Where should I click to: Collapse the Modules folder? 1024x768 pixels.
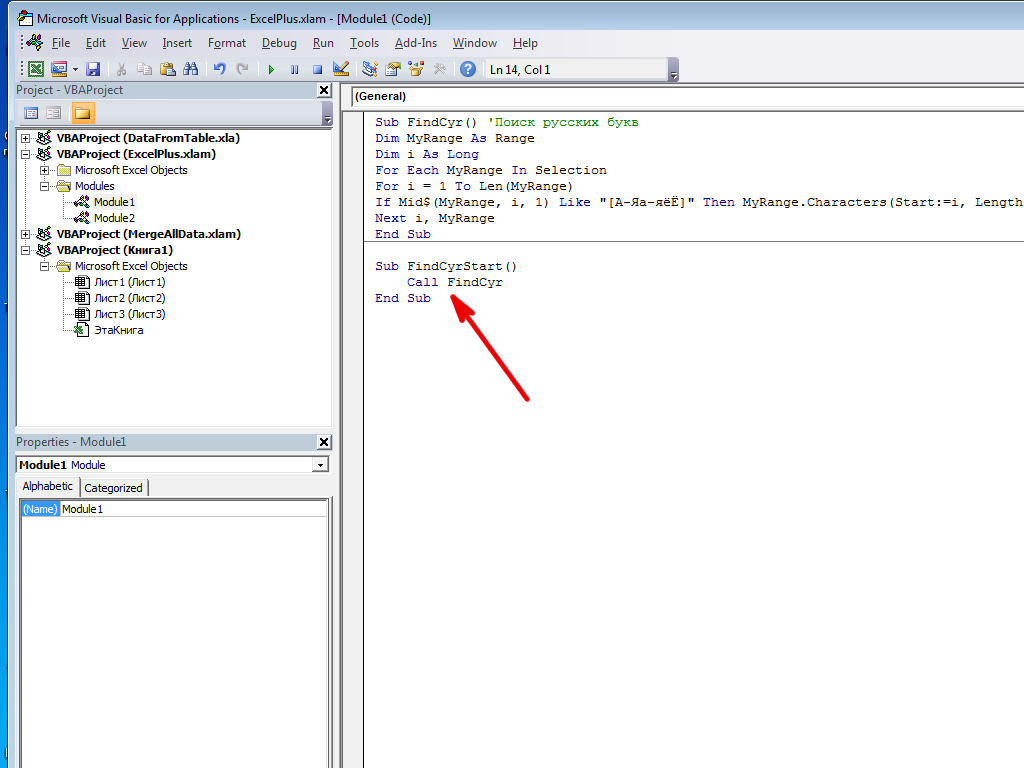44,187
